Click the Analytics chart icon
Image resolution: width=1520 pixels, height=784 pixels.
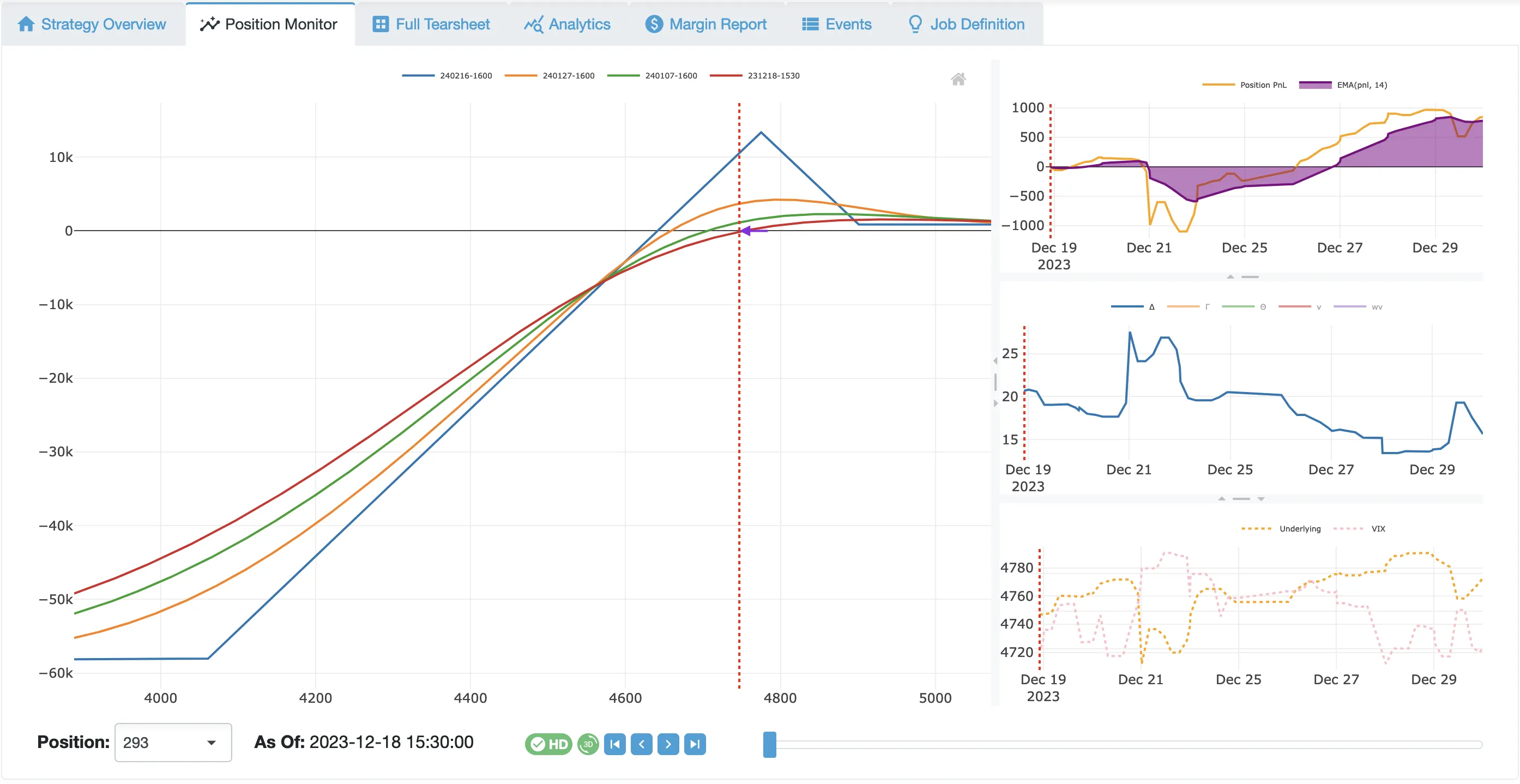[x=533, y=24]
